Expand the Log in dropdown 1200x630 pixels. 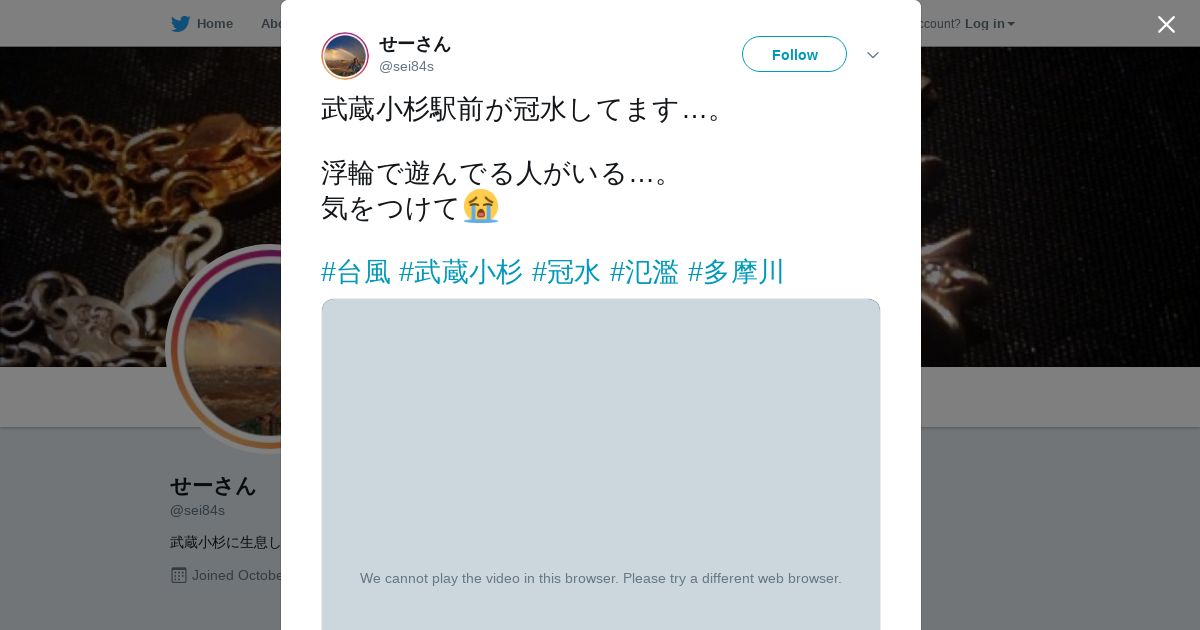click(x=989, y=23)
